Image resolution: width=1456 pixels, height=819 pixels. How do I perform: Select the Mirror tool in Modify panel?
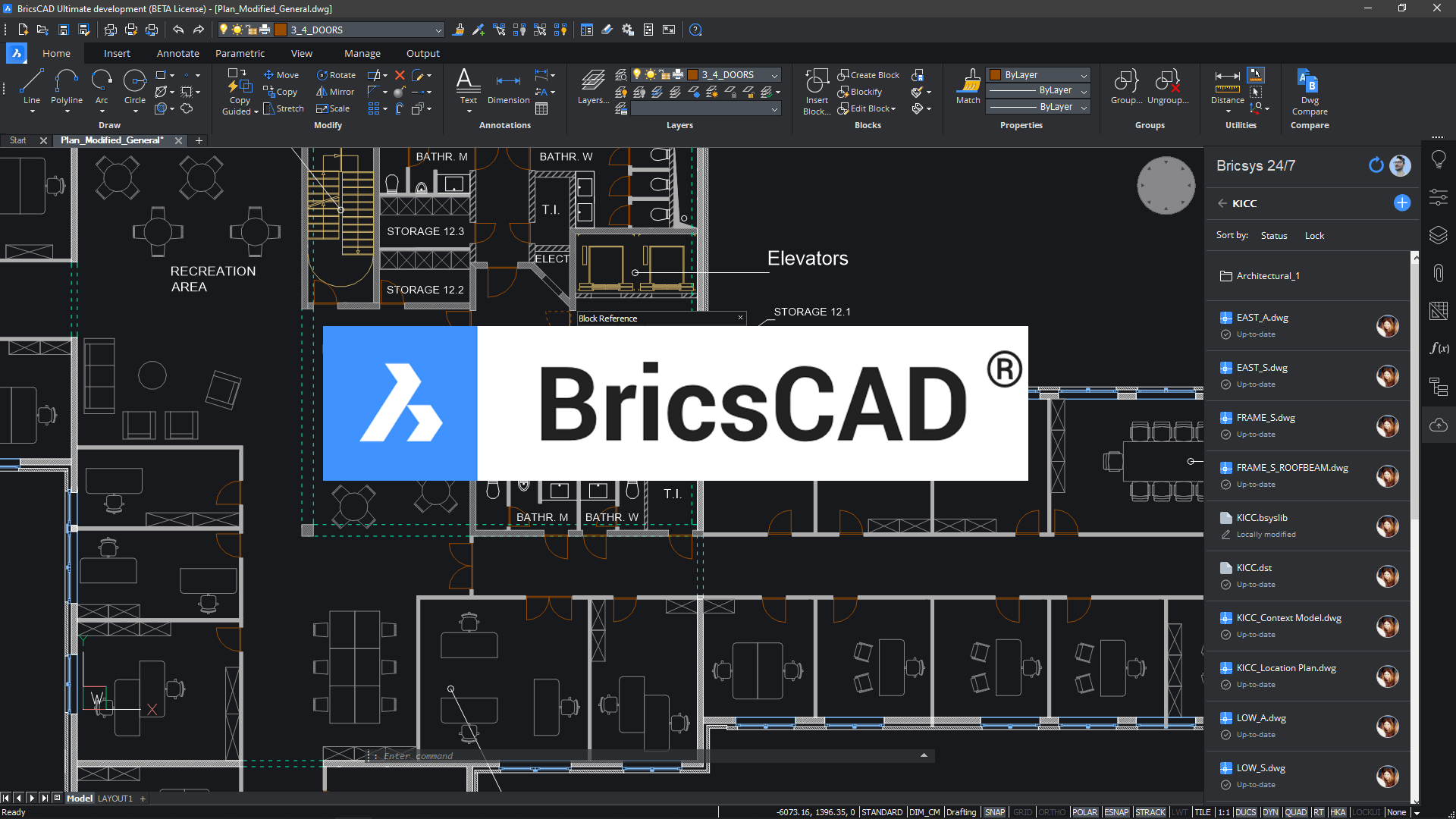click(x=334, y=91)
